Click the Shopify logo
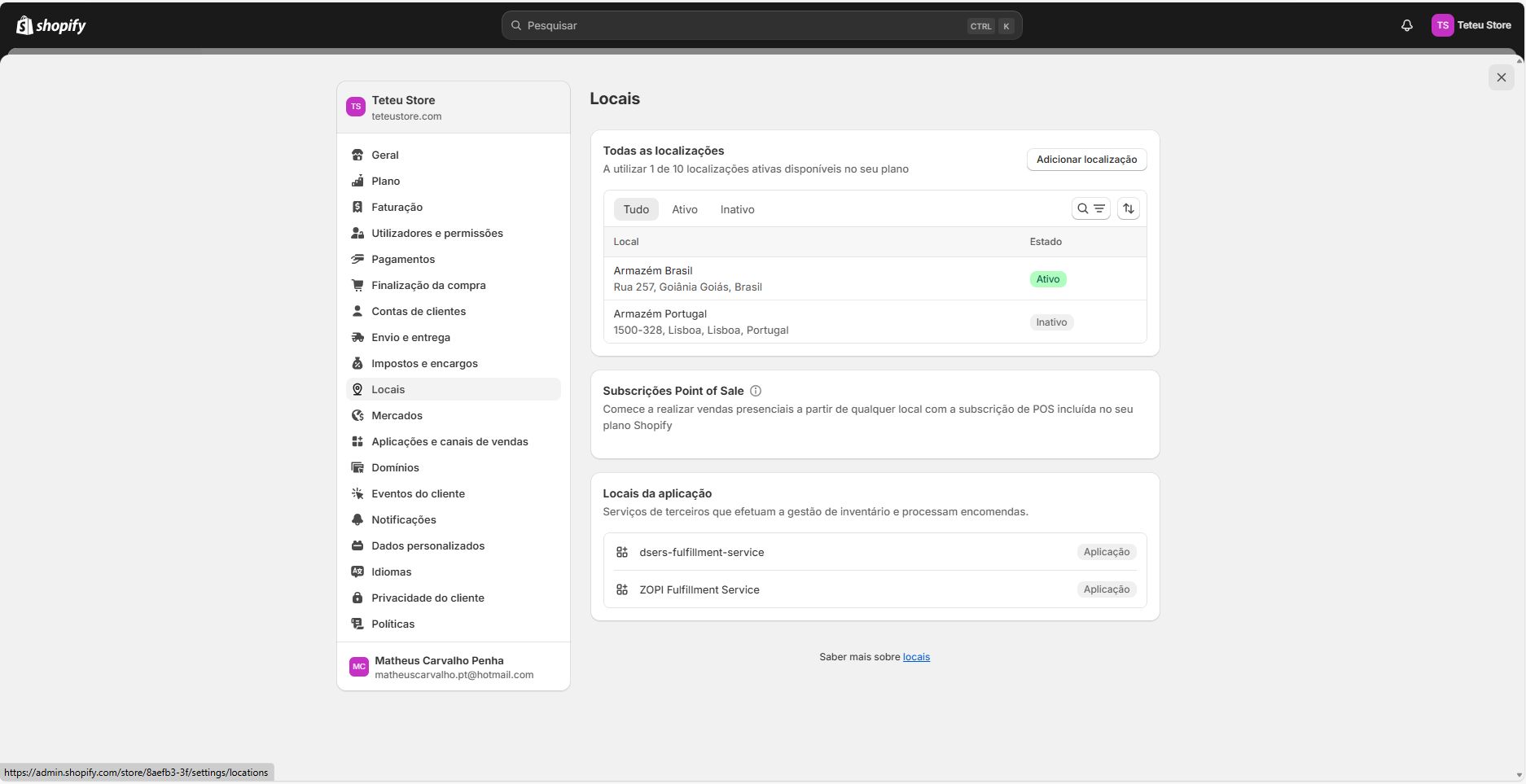This screenshot has width=1526, height=784. (51, 25)
